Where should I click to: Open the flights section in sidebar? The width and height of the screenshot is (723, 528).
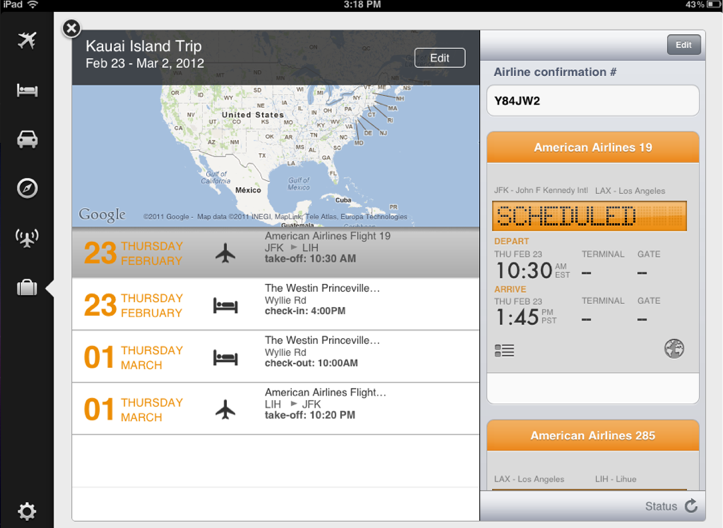point(27,41)
